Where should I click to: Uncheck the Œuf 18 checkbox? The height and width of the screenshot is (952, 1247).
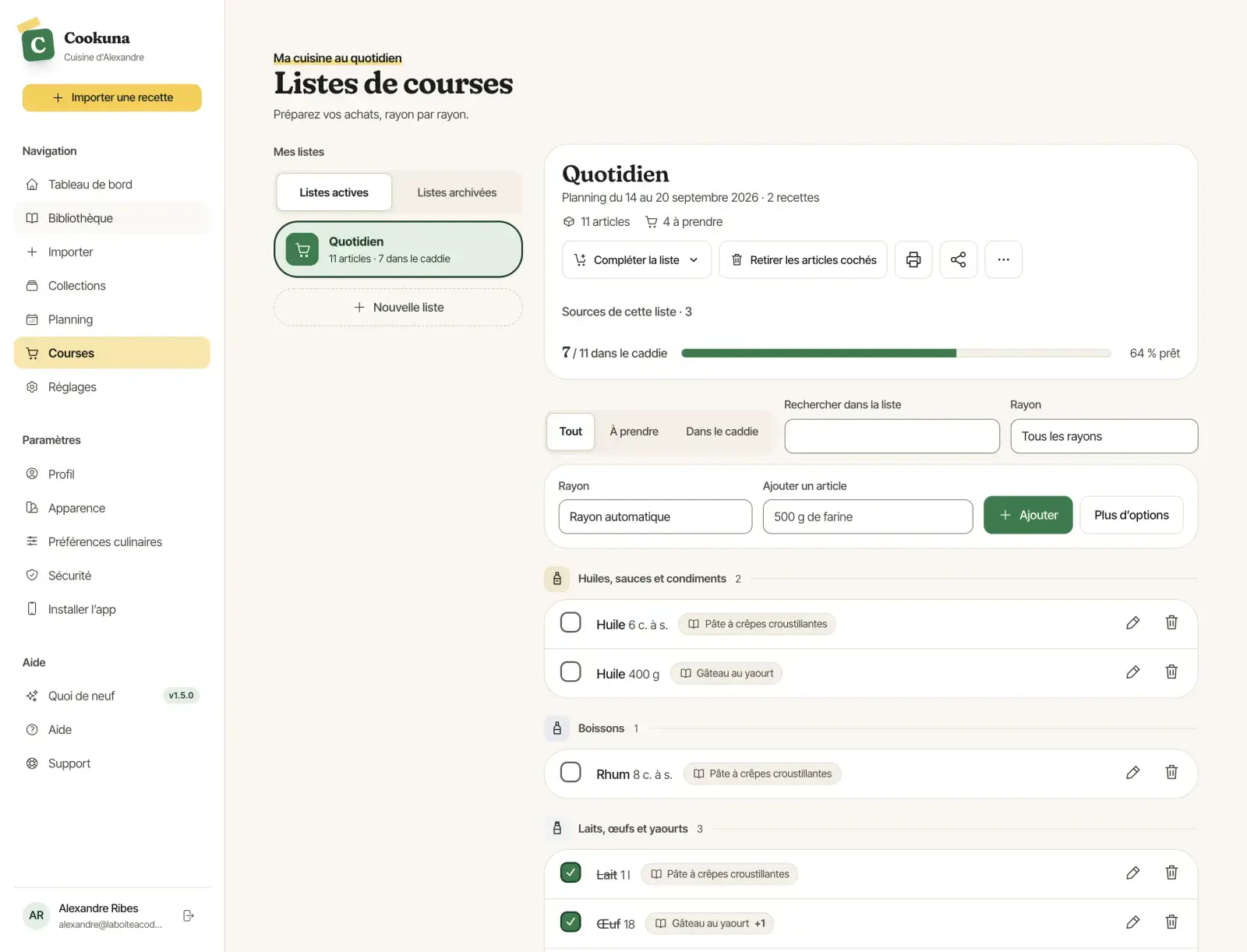point(571,922)
